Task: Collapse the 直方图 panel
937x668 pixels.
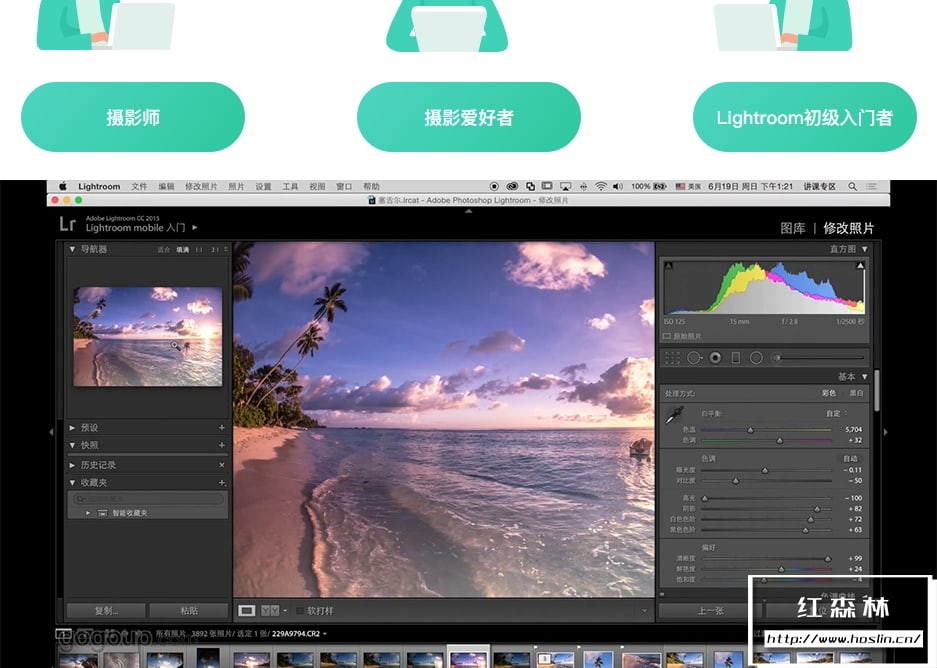Action: 864,249
